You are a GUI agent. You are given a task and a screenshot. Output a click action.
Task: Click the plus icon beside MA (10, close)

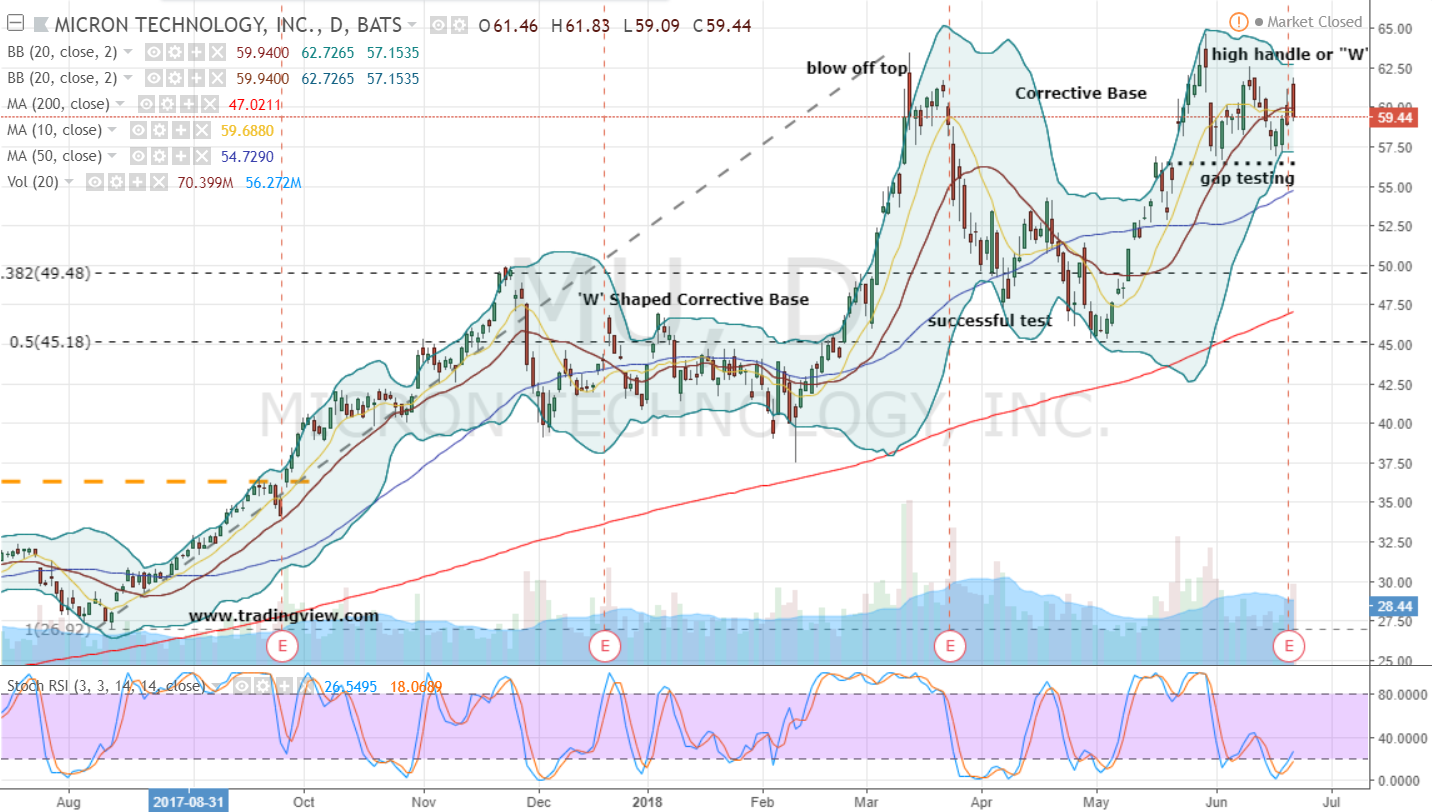pos(183,130)
